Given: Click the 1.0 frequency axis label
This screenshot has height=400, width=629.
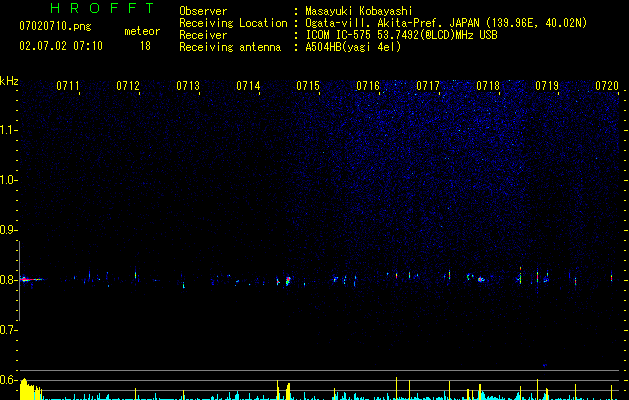Looking at the screenshot, I should (9, 180).
